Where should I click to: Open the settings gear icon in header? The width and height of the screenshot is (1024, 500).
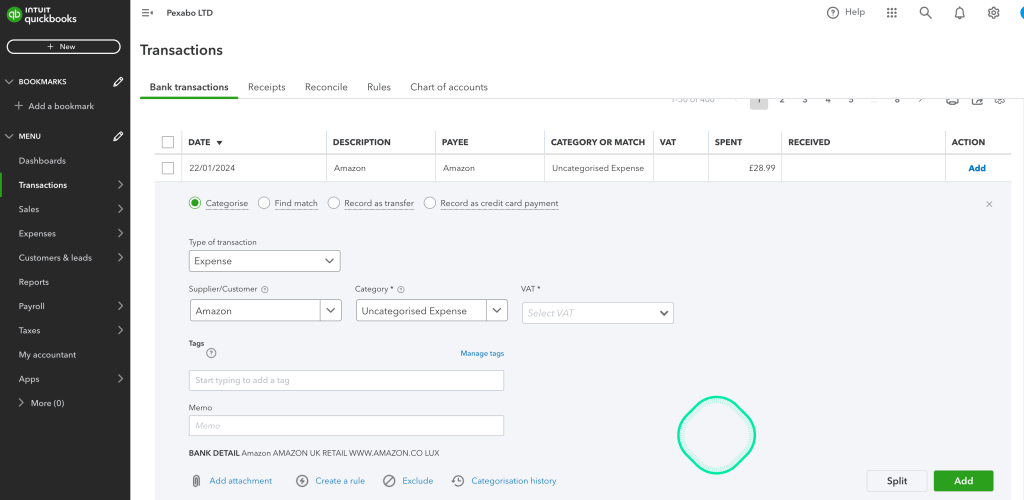click(993, 13)
